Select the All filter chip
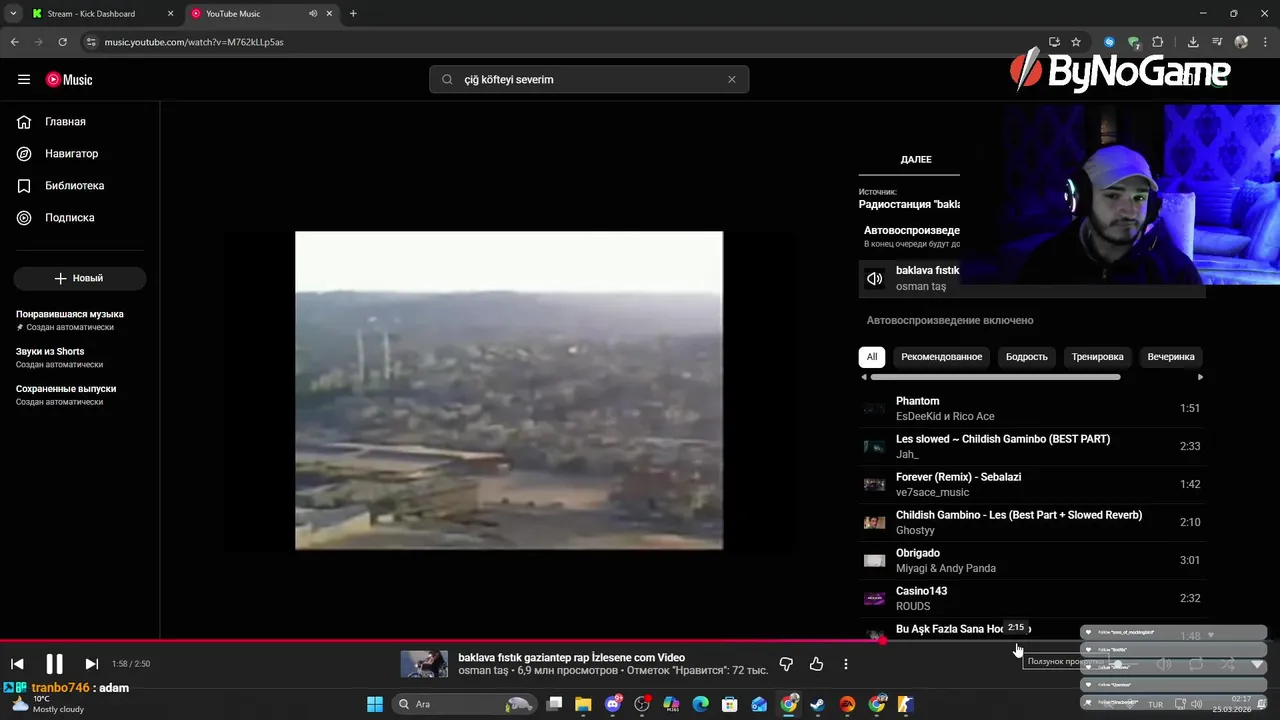 click(x=872, y=357)
